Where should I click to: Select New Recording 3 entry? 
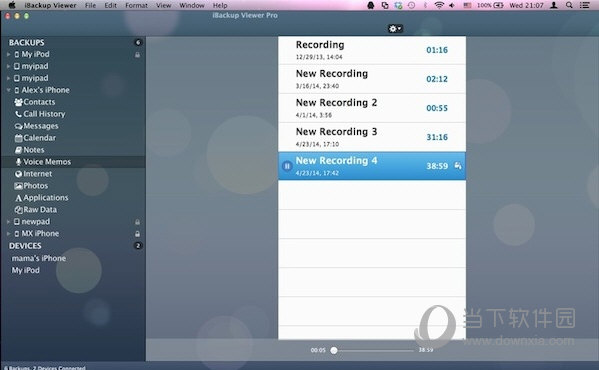click(x=372, y=137)
